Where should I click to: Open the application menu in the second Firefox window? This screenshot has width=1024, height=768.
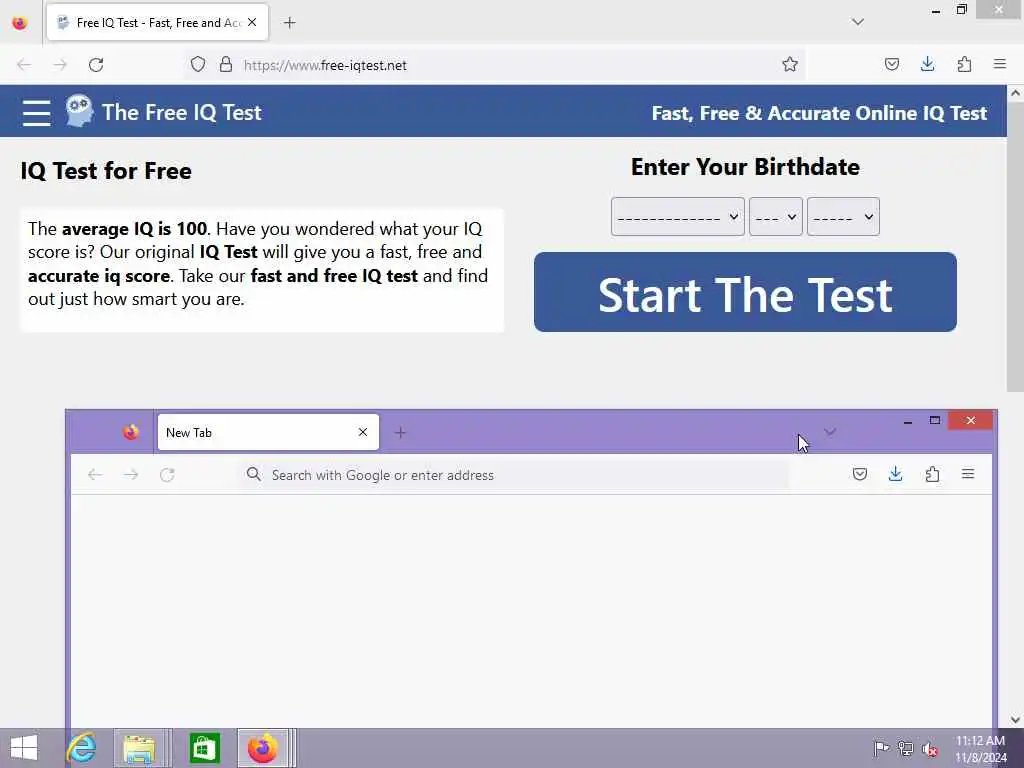click(x=968, y=474)
